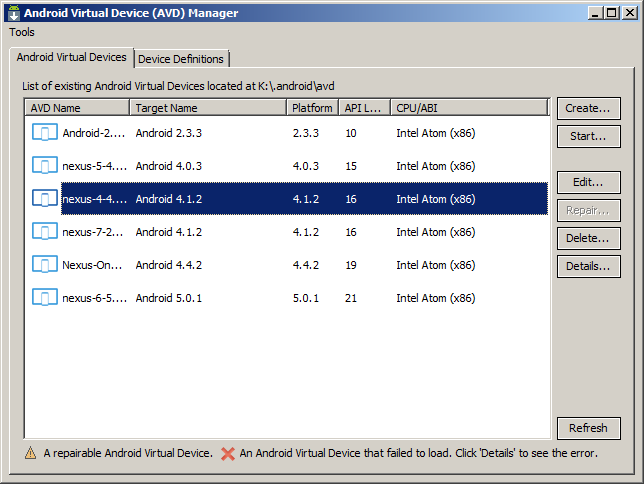Click the Delete... button
Screen dimensions: 644x484
(x=588, y=238)
